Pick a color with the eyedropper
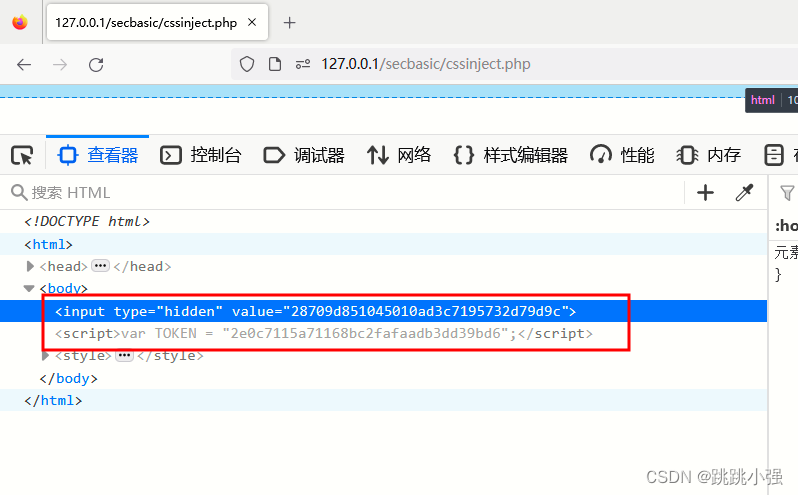This screenshot has width=798, height=495. click(744, 193)
